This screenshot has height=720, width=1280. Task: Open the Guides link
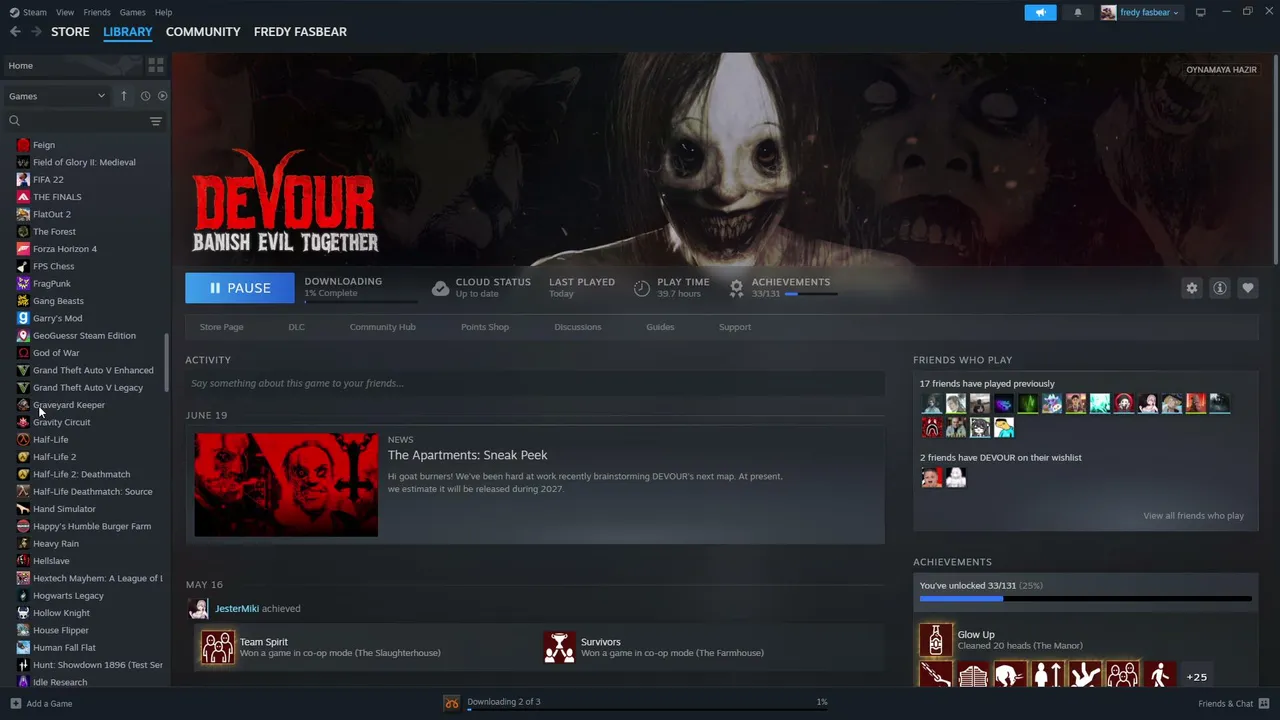[660, 327]
